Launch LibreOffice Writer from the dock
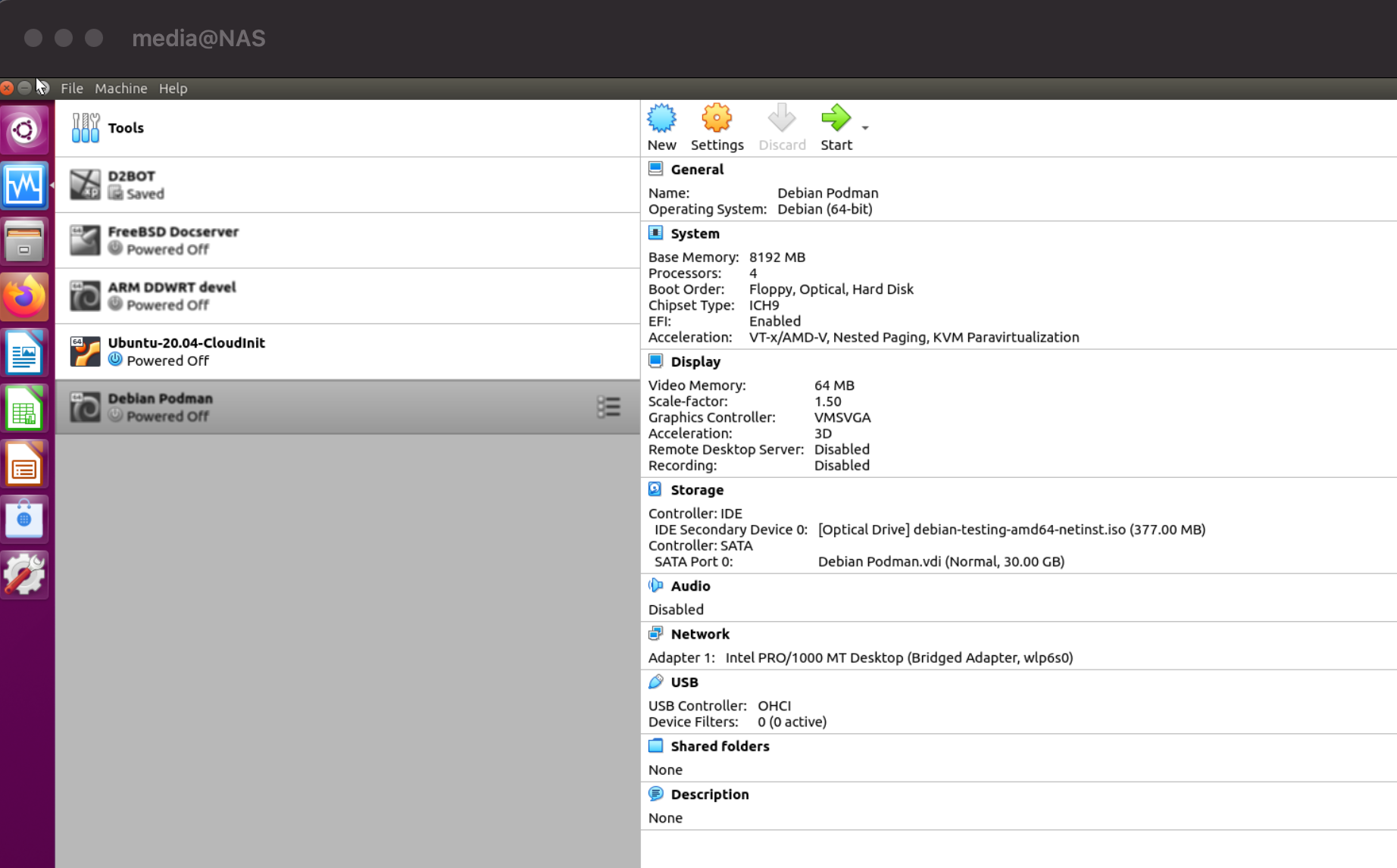1397x868 pixels. (x=24, y=352)
